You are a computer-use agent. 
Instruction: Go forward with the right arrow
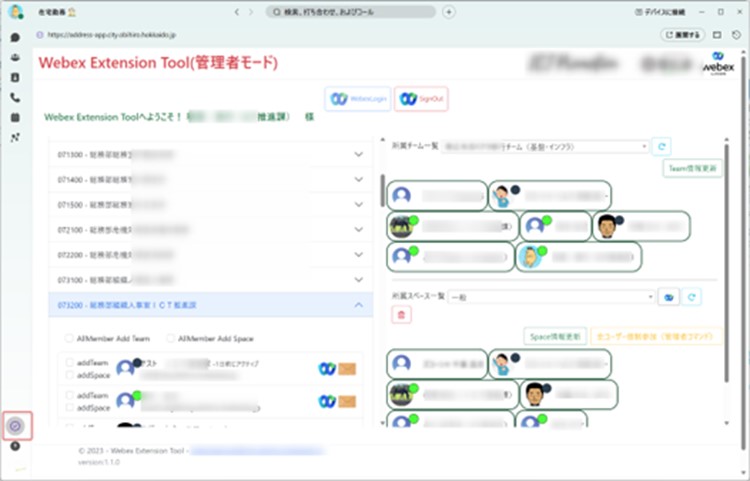251,12
